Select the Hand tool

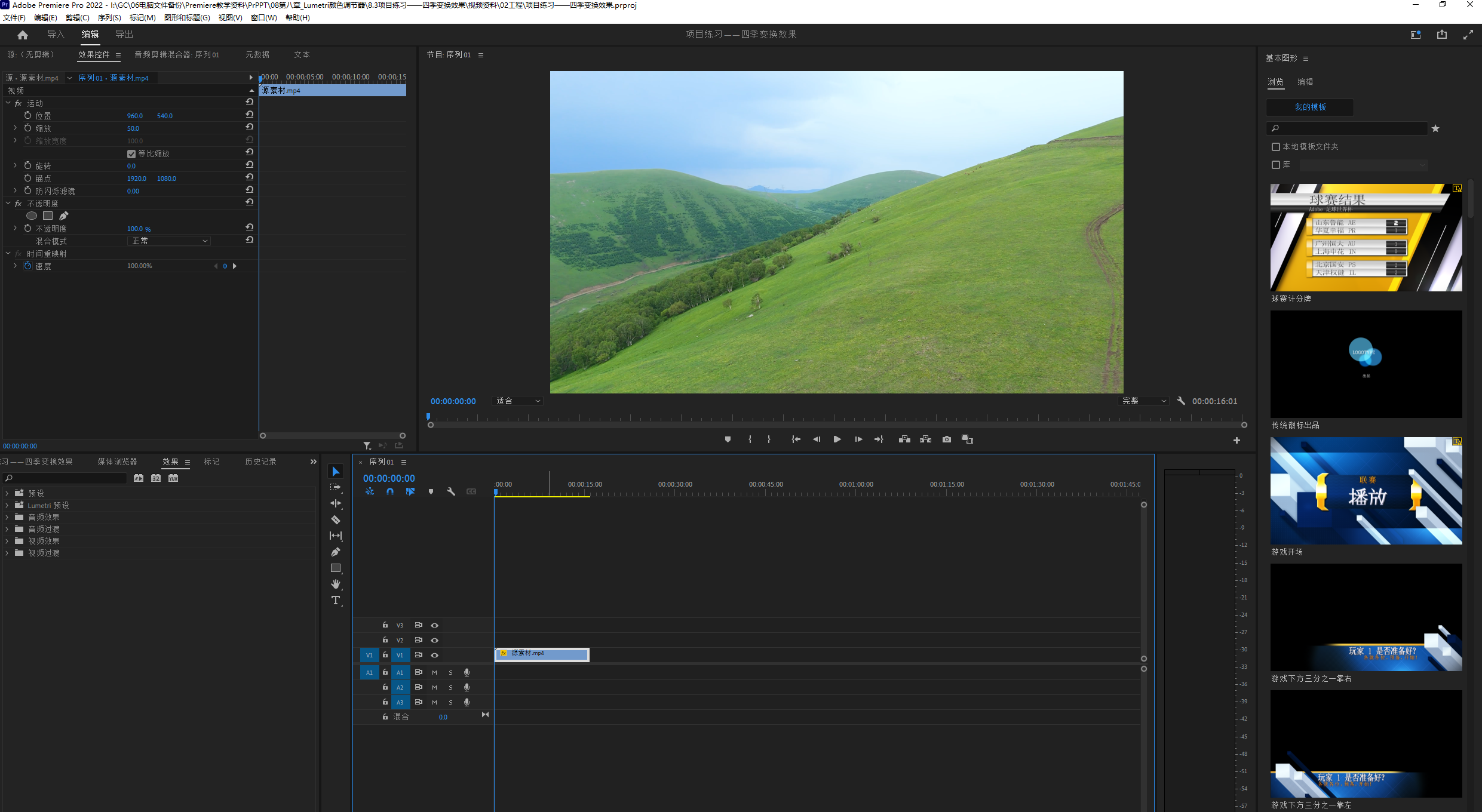(x=336, y=584)
